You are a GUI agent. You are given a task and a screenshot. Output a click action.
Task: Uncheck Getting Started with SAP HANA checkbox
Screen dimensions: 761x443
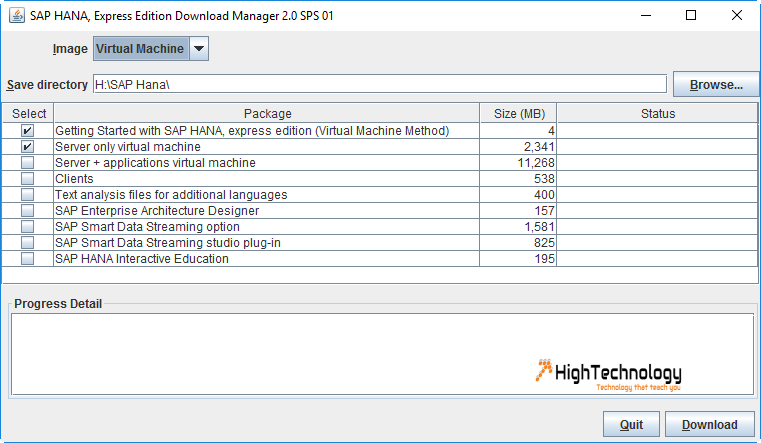click(x=28, y=131)
